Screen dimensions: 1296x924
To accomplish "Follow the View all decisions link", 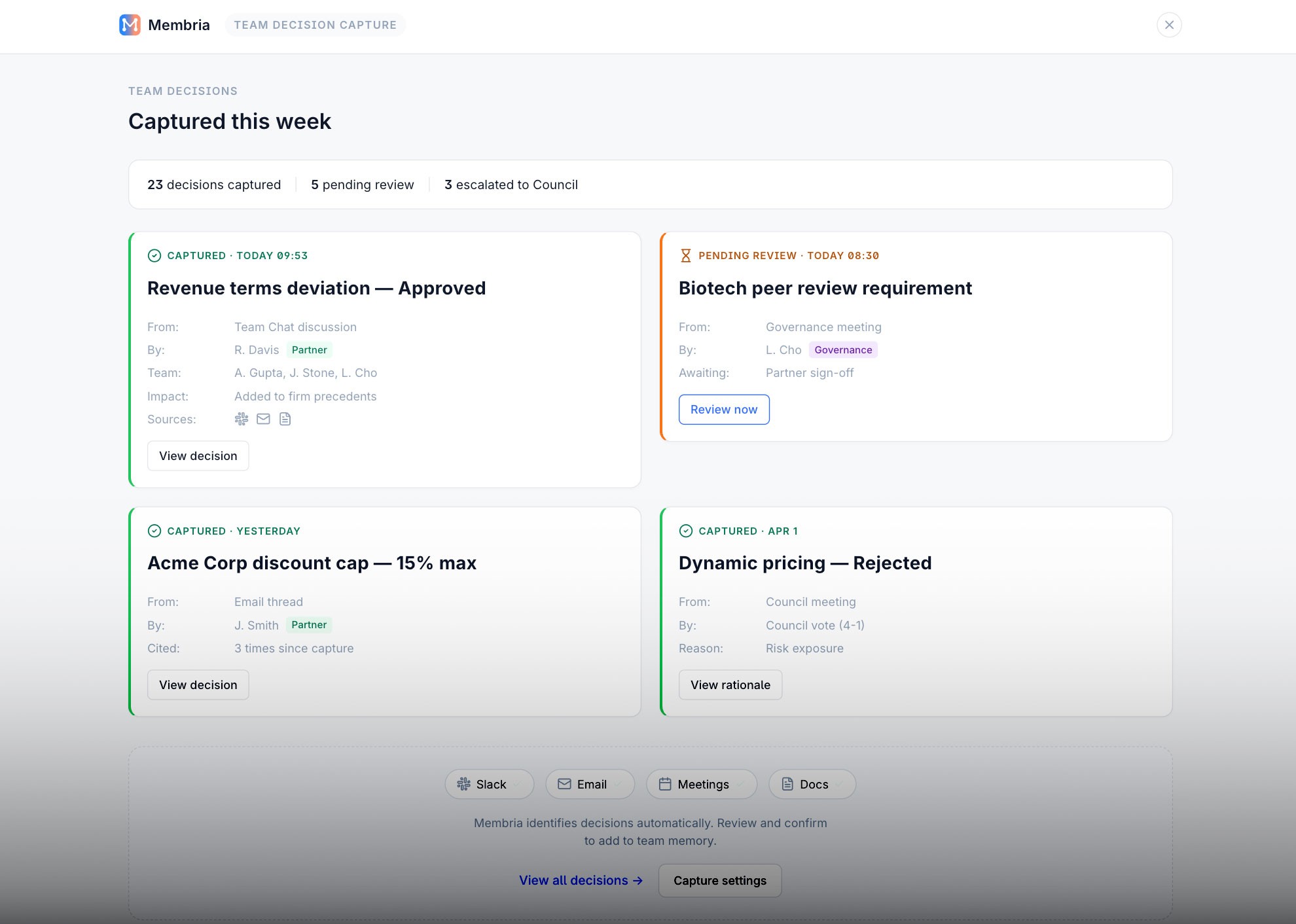I will click(x=580, y=880).
